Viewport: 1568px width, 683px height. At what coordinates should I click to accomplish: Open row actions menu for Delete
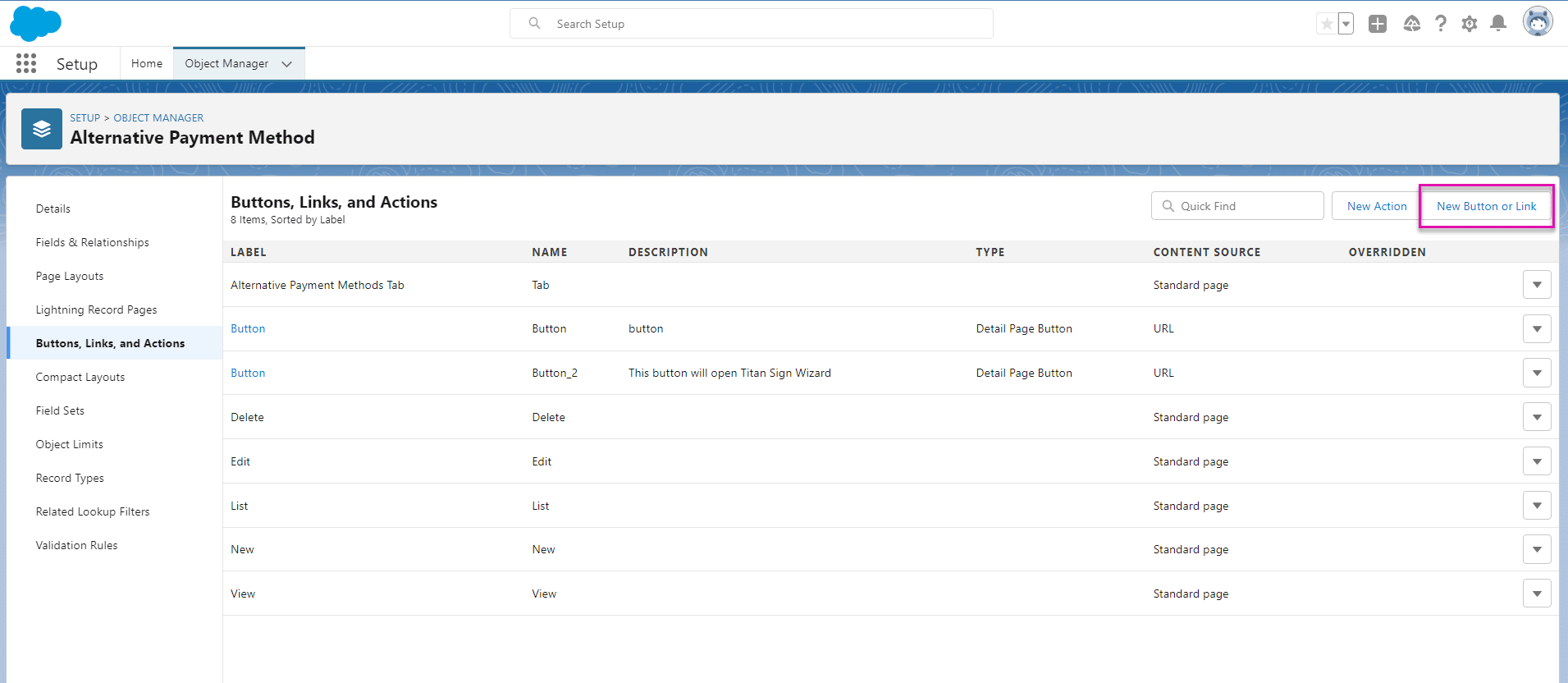tap(1536, 417)
